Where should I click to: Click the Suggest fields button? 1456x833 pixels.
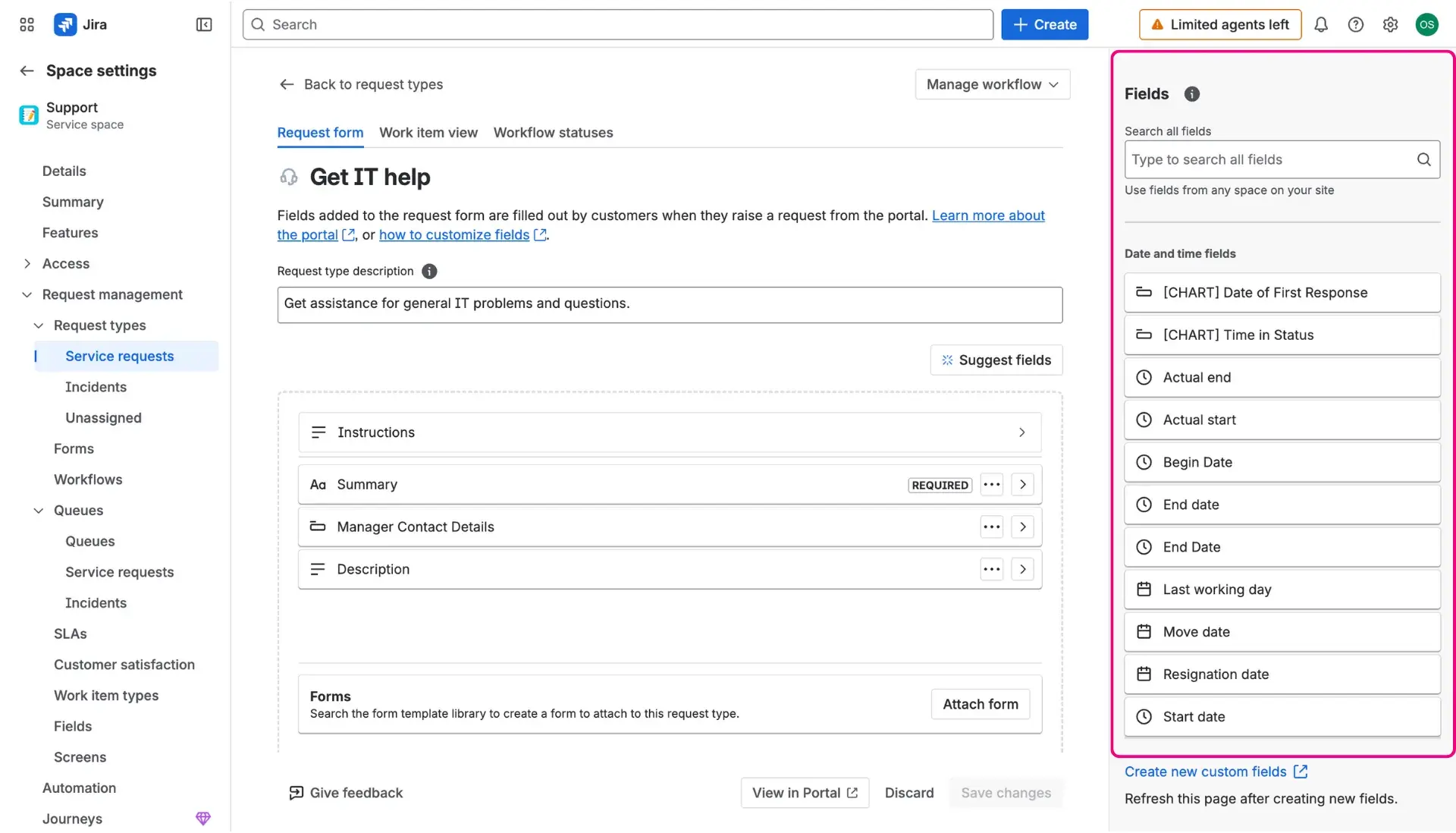(996, 360)
